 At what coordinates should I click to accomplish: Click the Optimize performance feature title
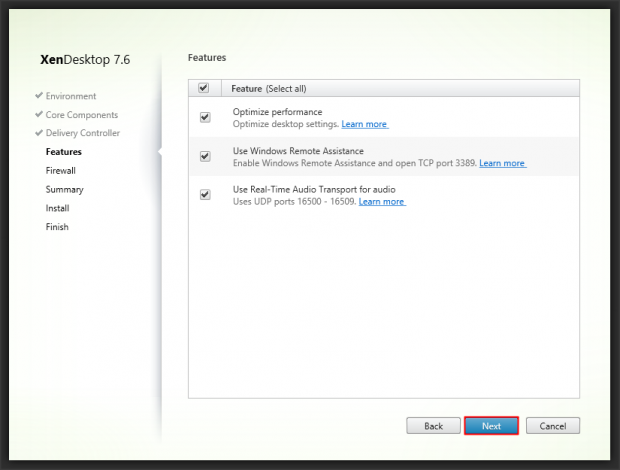click(278, 112)
